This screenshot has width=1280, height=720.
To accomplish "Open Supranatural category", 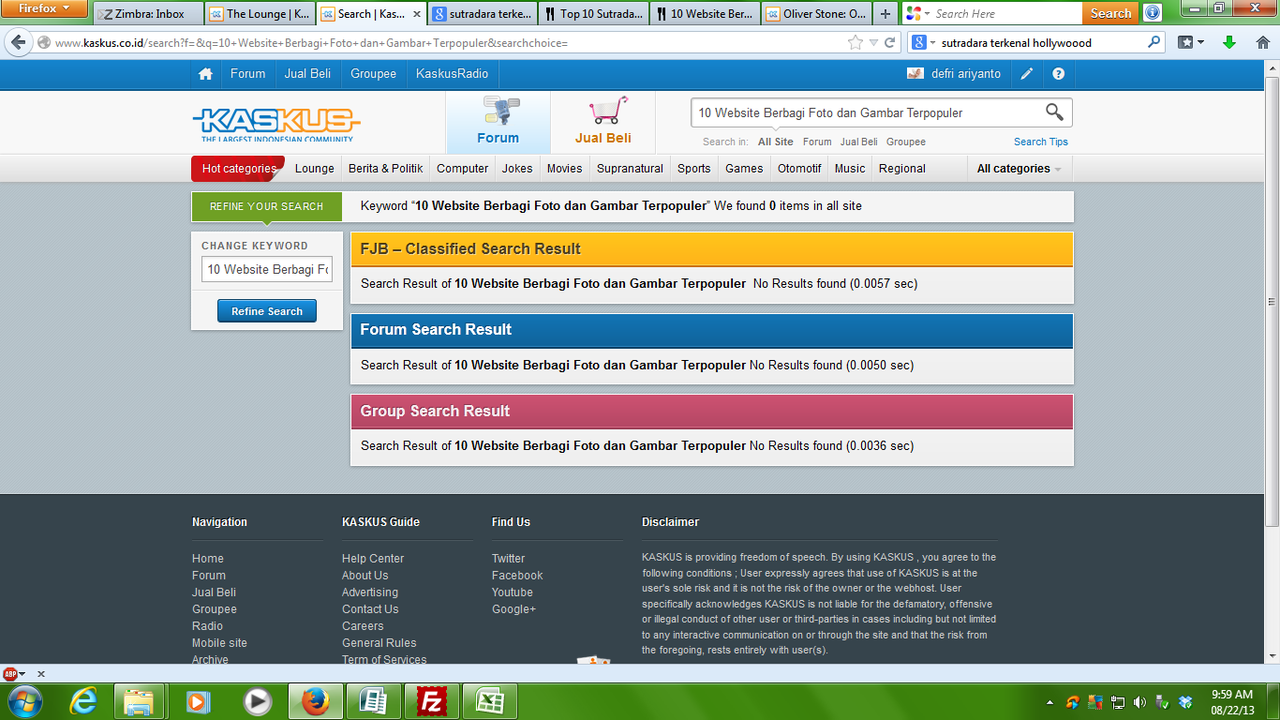I will 630,168.
